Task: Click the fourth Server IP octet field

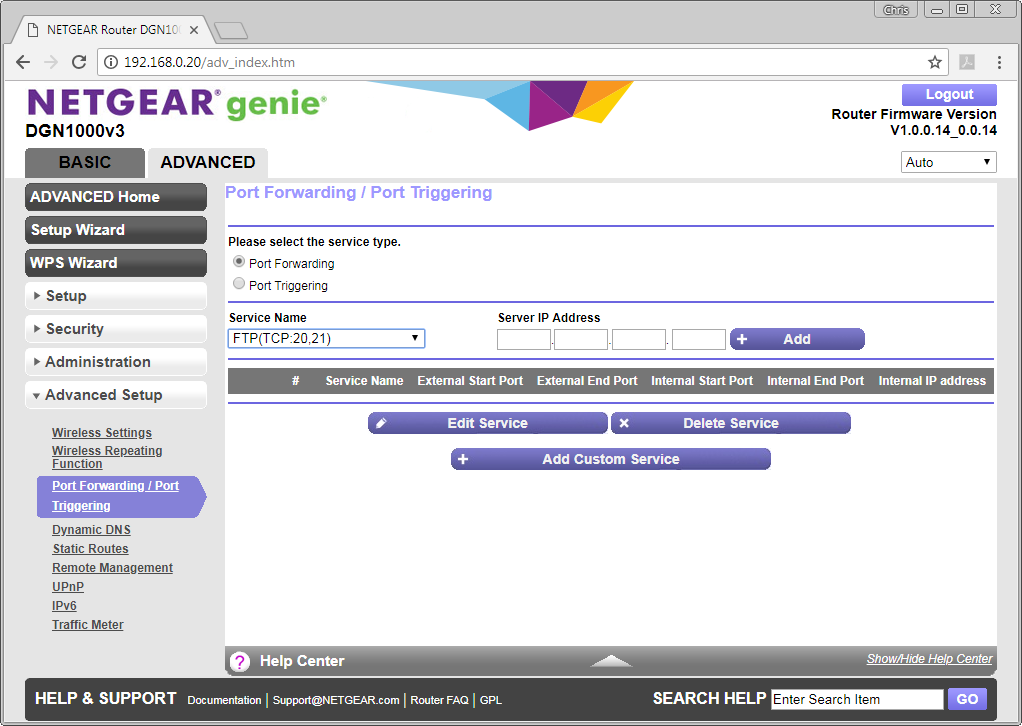Action: 699,340
